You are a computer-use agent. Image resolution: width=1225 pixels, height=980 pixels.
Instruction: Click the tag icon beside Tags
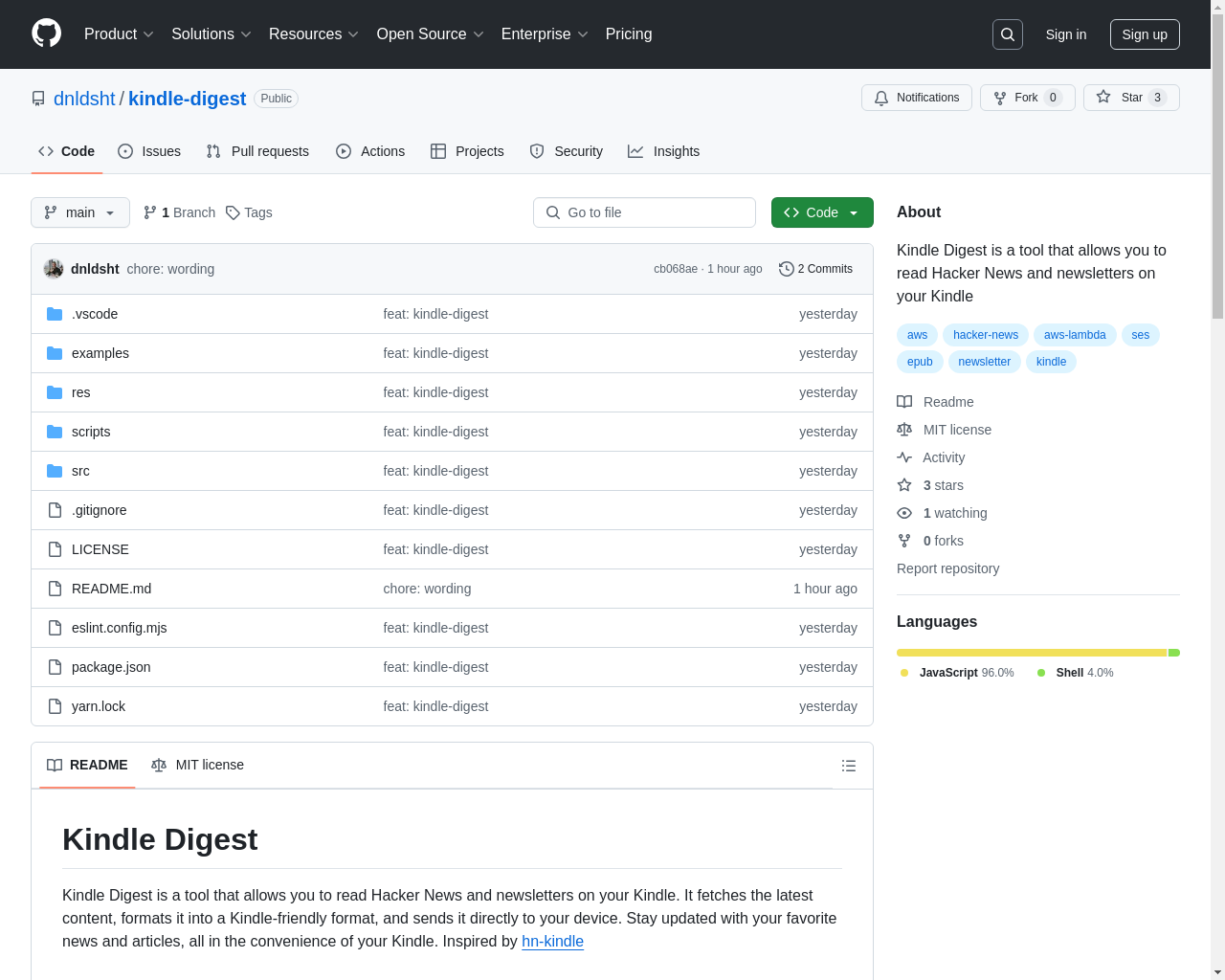pos(233,212)
